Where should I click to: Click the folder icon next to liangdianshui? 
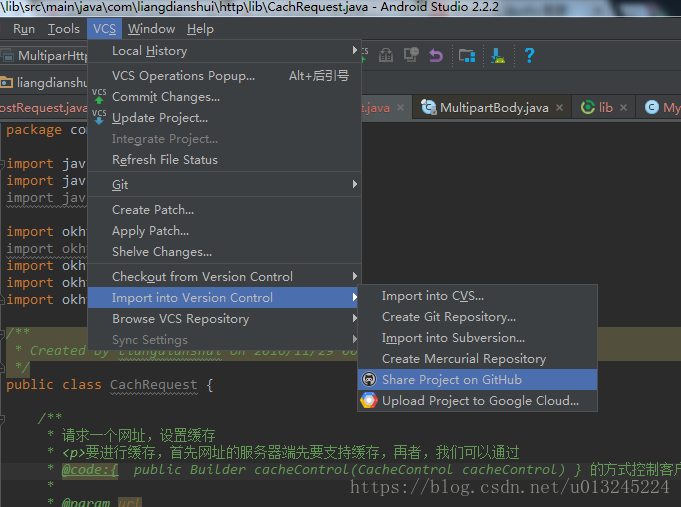tap(7, 82)
